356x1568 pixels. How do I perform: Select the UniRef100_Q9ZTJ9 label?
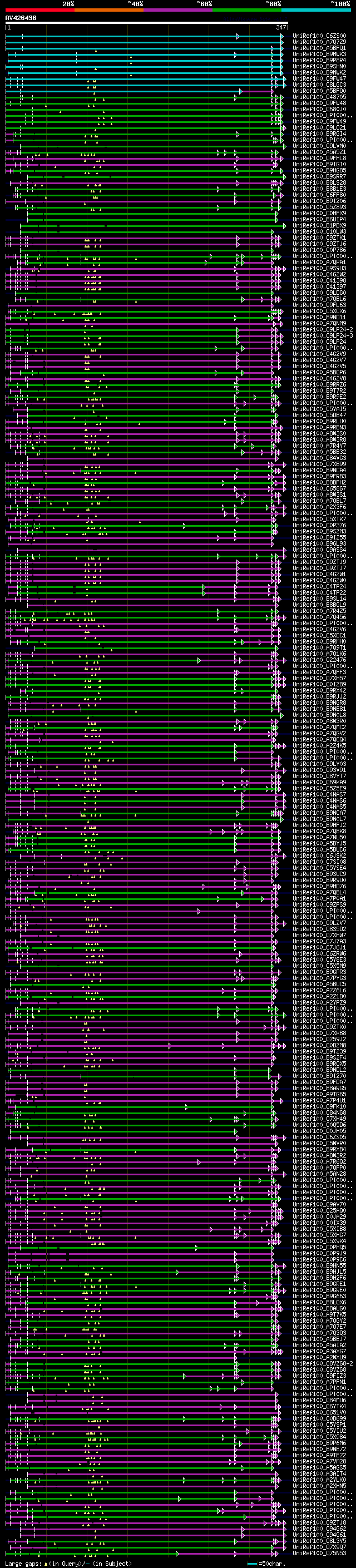click(x=319, y=562)
